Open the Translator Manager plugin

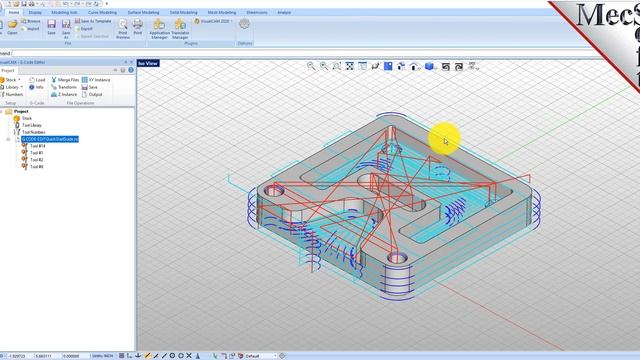click(x=180, y=29)
